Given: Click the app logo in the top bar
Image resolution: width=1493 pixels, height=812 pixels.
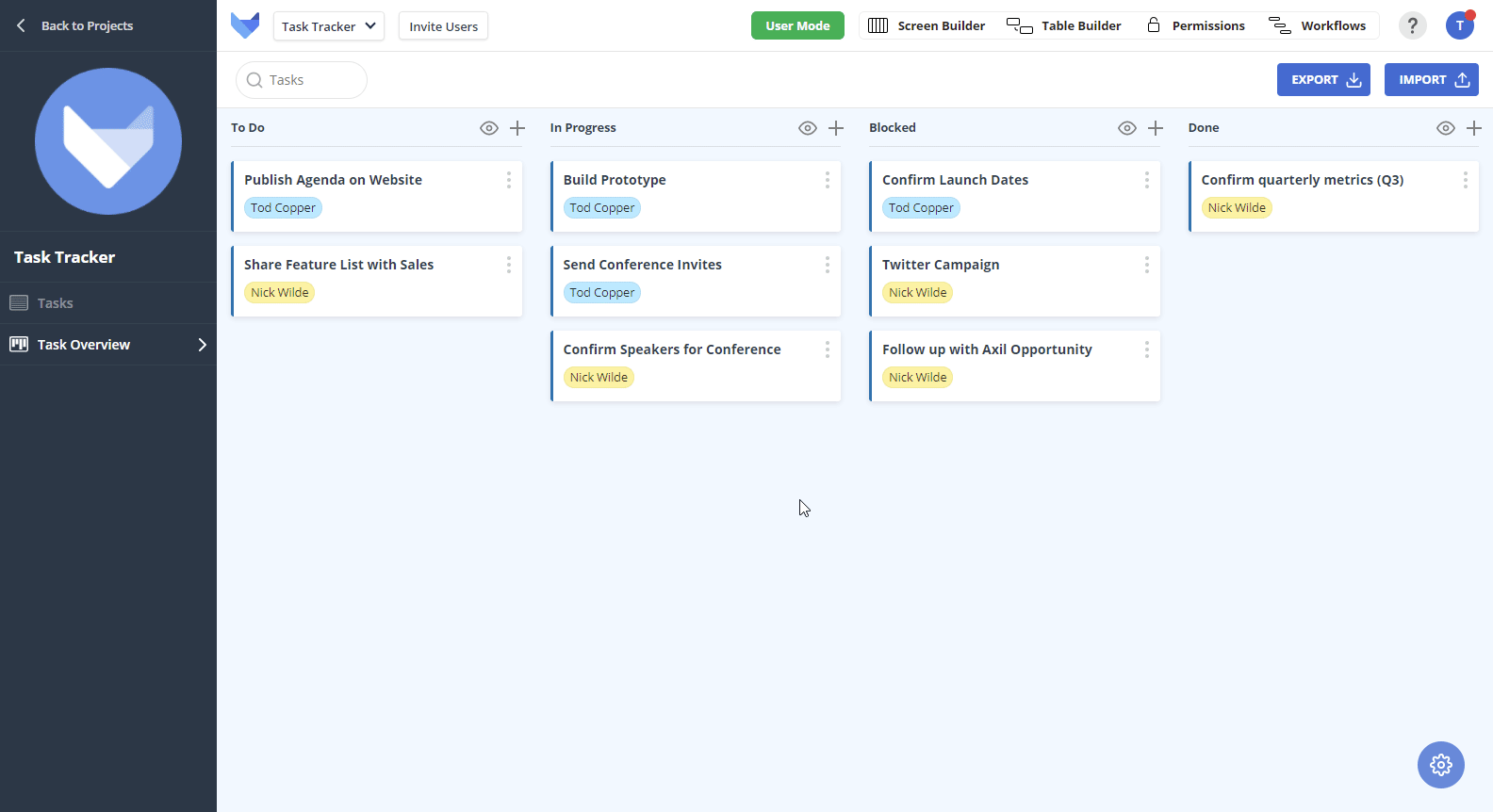Looking at the screenshot, I should pyautogui.click(x=245, y=25).
